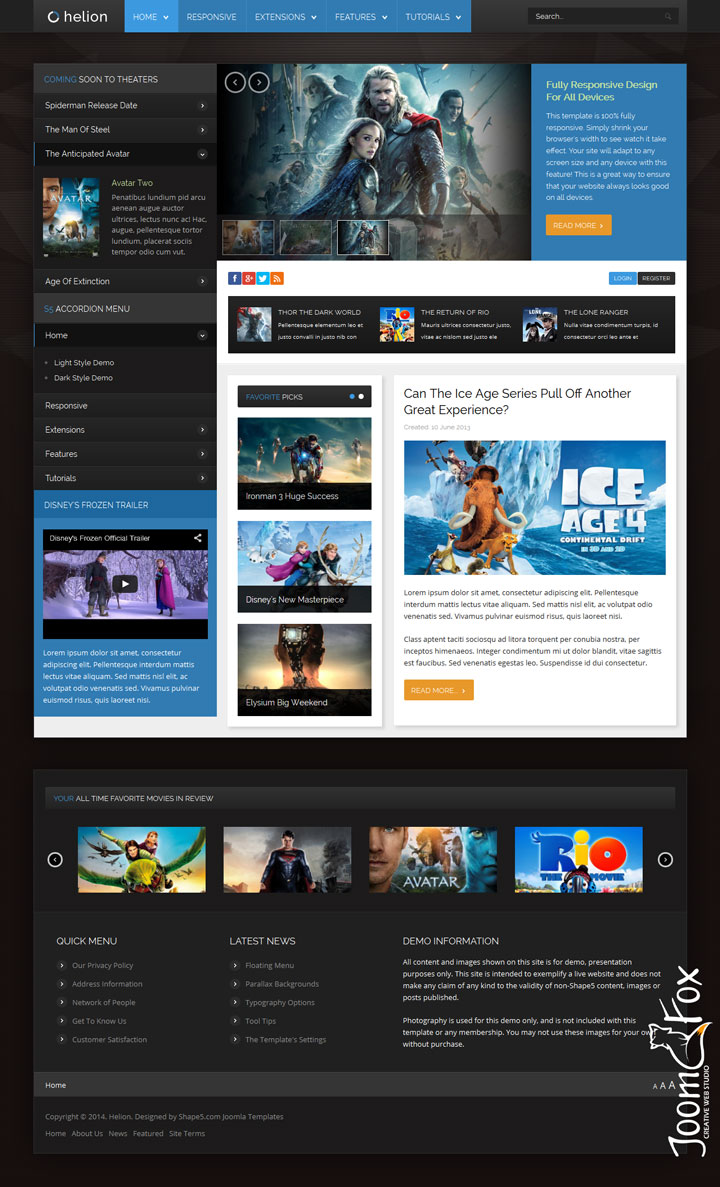This screenshot has height=1187, width=720.
Task: Click the Google Plus social icon
Action: pyautogui.click(x=248, y=279)
